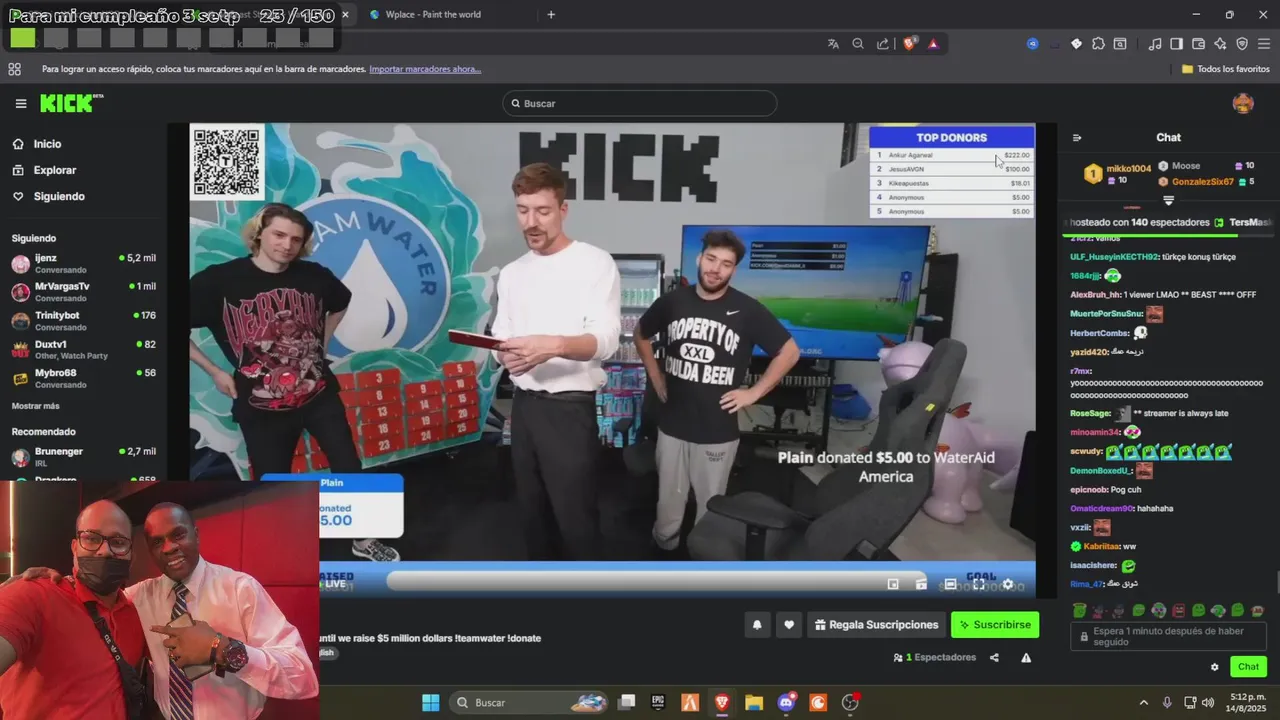This screenshot has width=1280, height=720.
Task: Open the taskbar clock showing 5:12 p. m.
Action: coord(1248,703)
